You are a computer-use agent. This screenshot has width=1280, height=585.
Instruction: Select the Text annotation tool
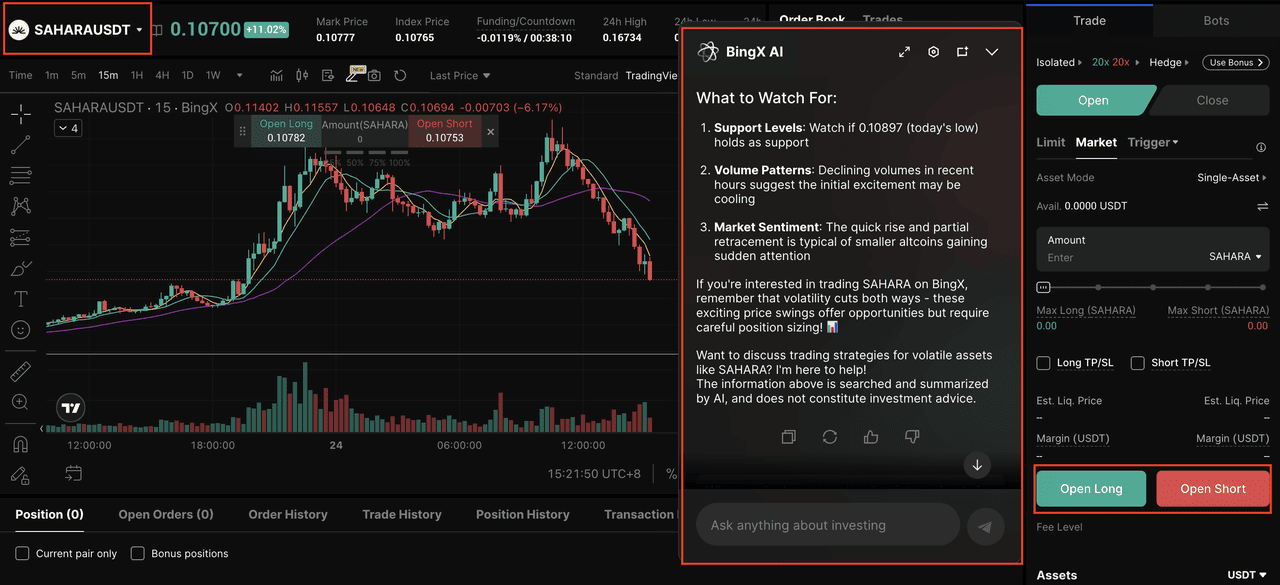pyautogui.click(x=20, y=299)
